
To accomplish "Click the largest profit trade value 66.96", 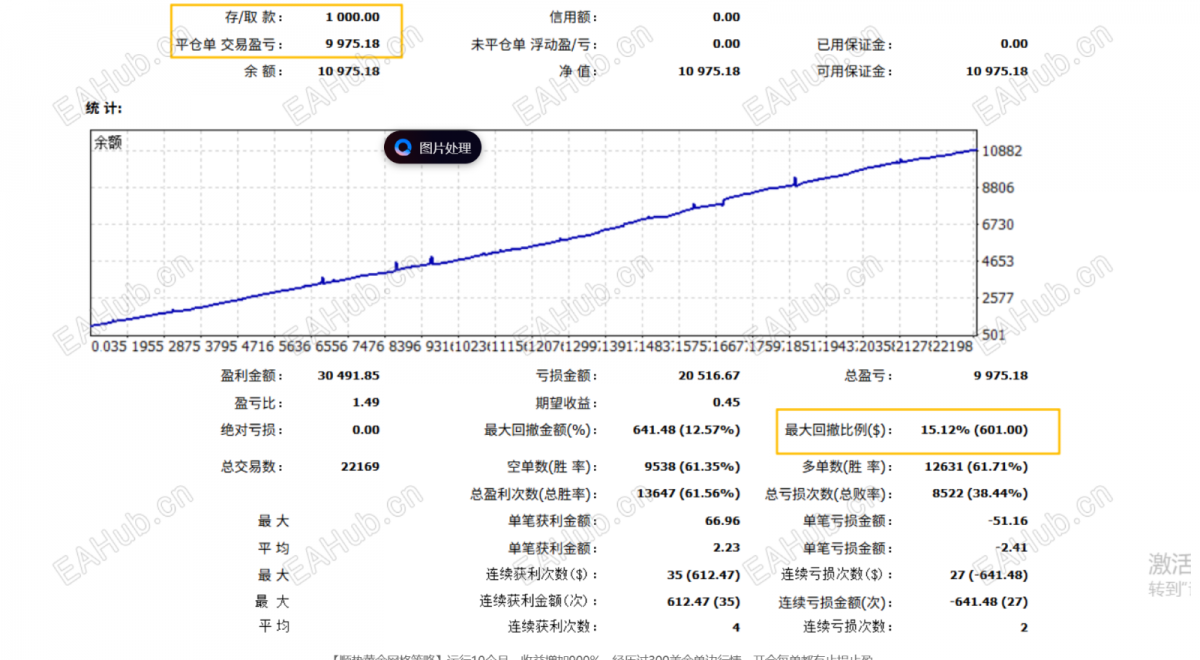I will [723, 521].
